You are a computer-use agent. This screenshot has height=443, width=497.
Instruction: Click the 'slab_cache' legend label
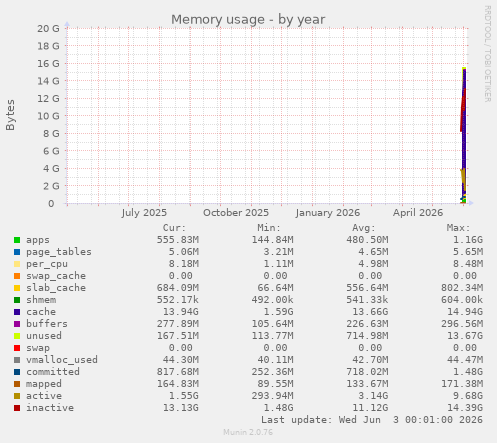tap(56, 288)
